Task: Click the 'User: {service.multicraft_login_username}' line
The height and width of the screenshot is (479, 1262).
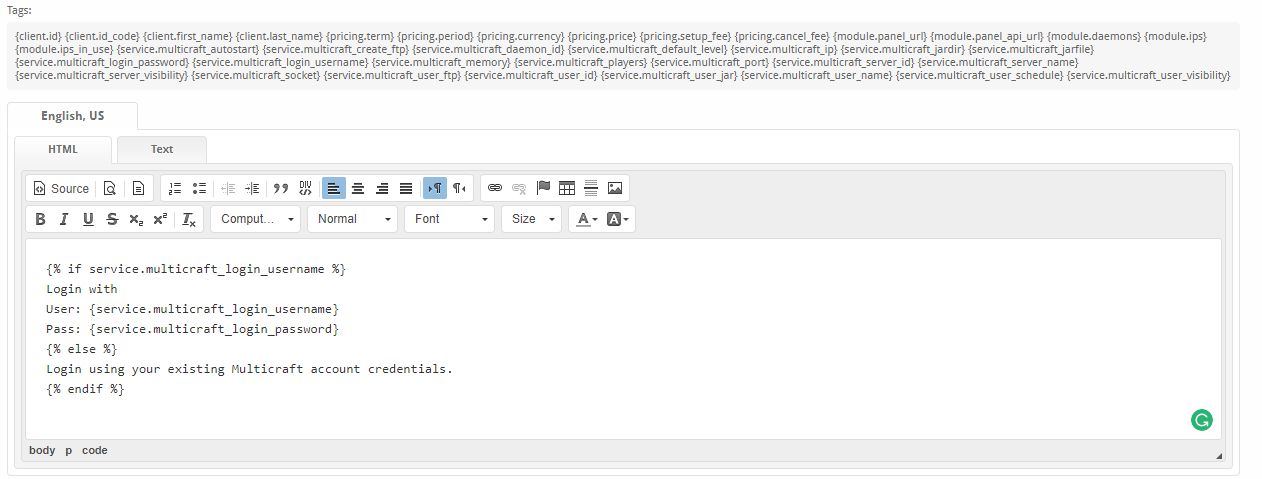Action: click(193, 309)
